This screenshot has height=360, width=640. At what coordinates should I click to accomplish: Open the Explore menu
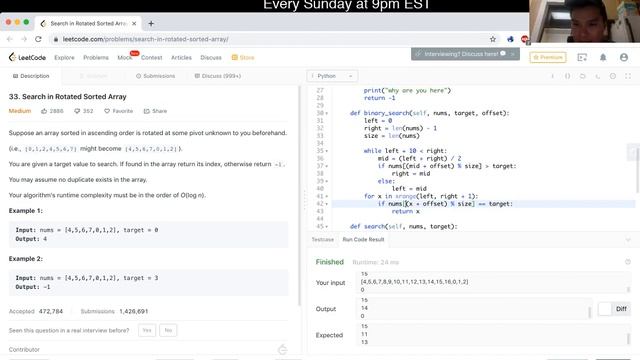pyautogui.click(x=64, y=58)
